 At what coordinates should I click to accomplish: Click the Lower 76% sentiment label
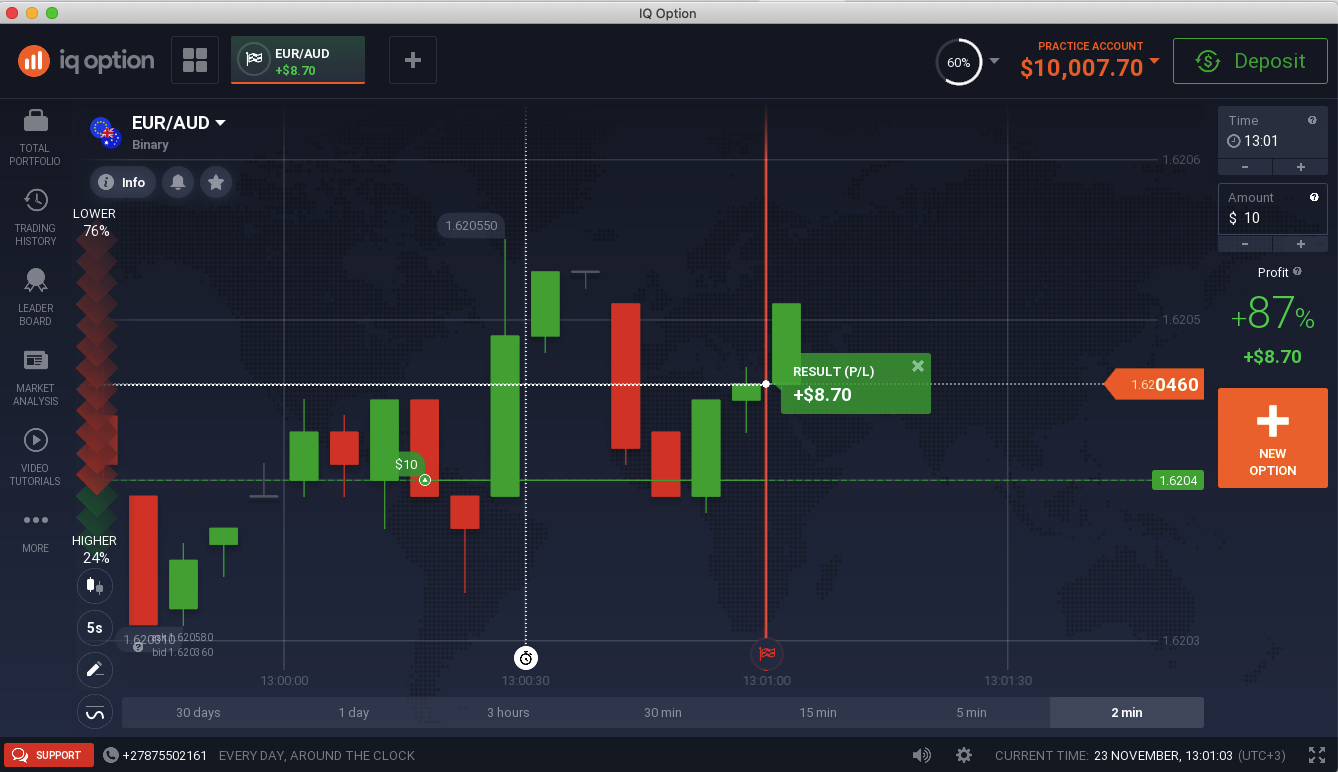point(95,222)
